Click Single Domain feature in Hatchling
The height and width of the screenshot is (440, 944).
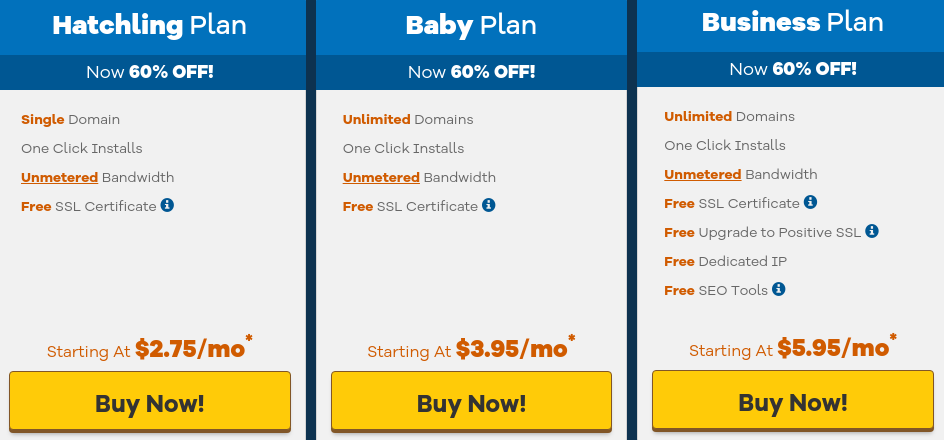pos(70,119)
